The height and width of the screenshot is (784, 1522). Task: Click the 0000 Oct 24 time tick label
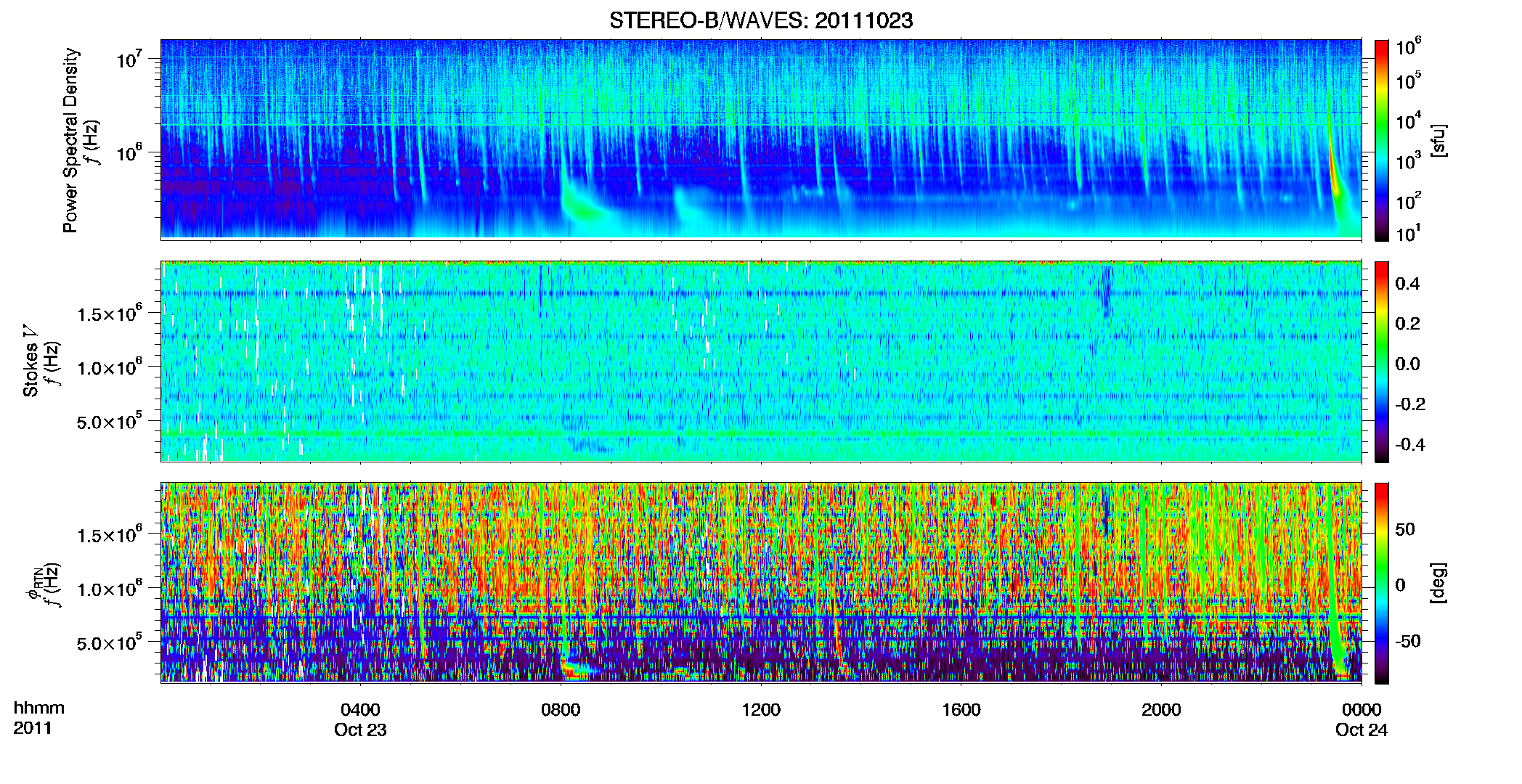coord(1362,719)
